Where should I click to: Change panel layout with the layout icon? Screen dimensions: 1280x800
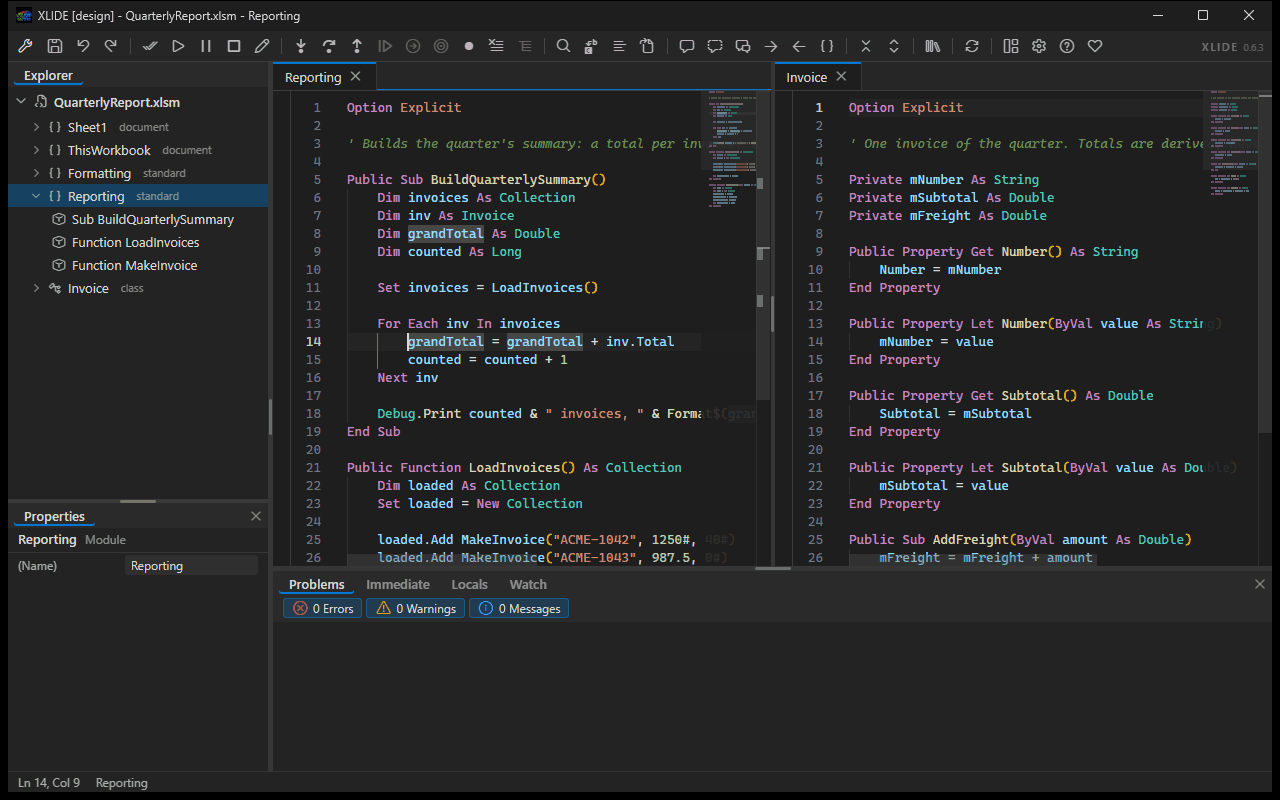(x=1011, y=46)
